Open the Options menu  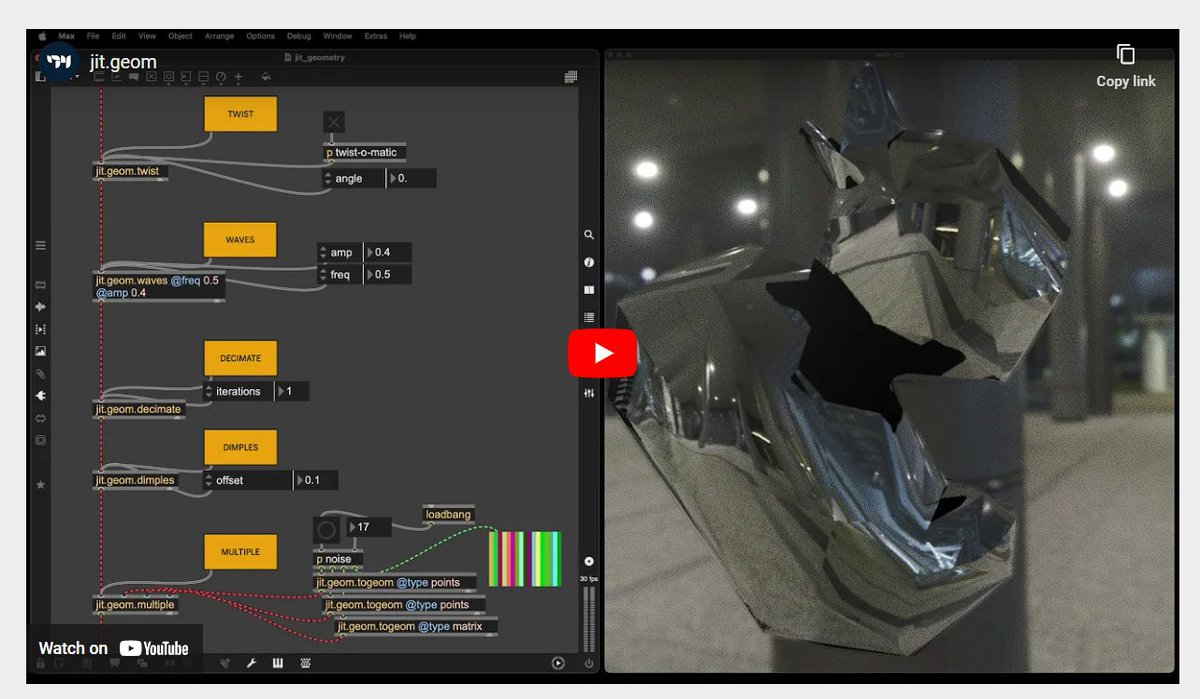(x=260, y=36)
